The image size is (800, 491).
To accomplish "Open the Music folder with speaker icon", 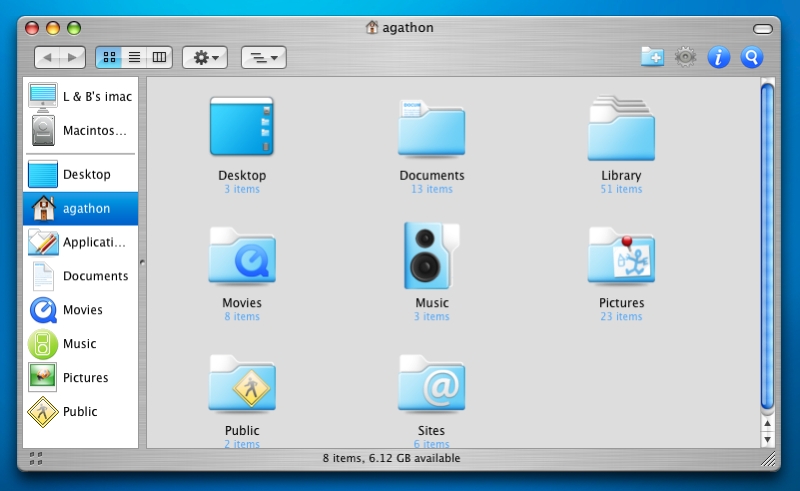I will point(432,255).
